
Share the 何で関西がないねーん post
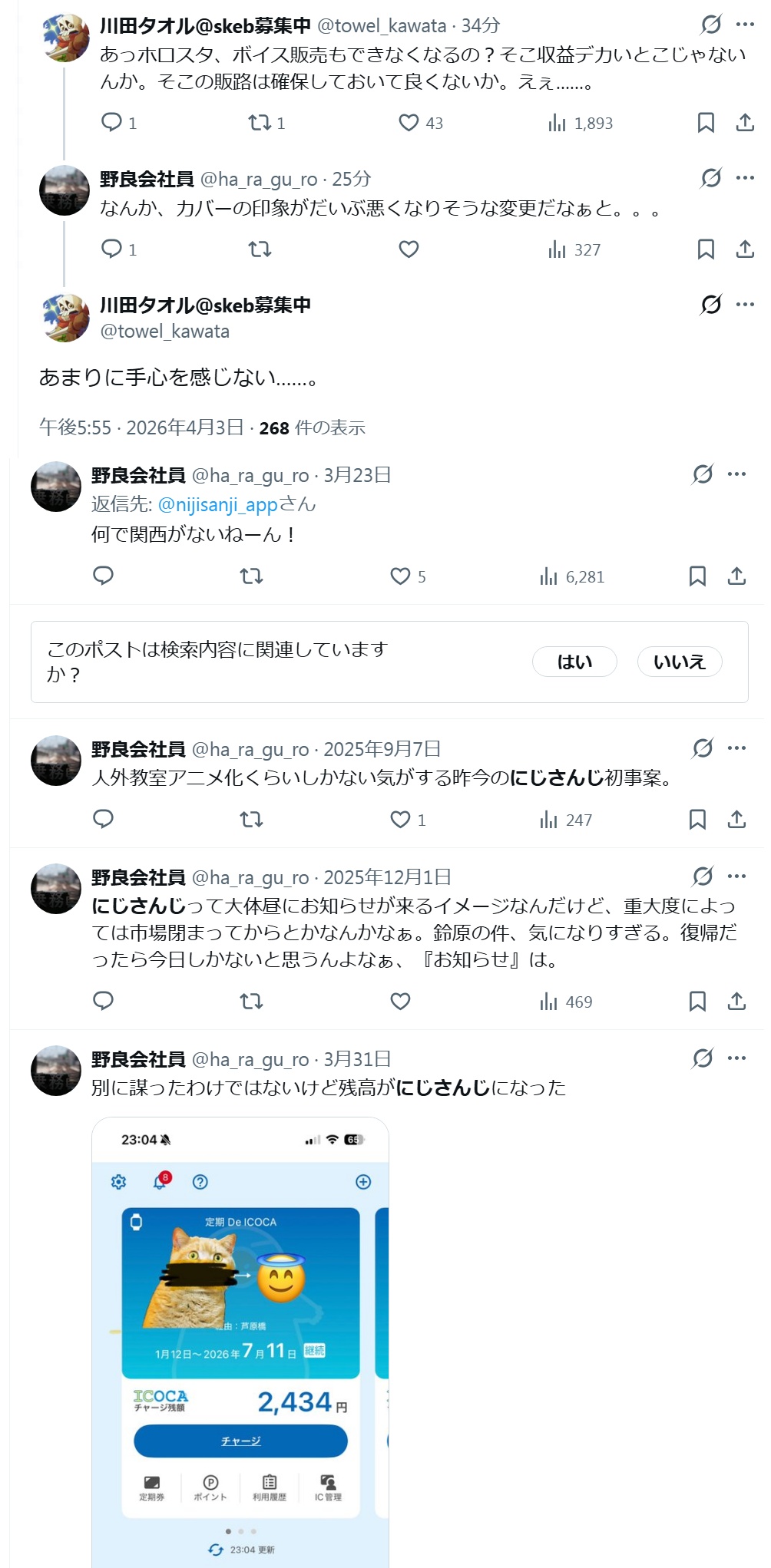click(736, 576)
